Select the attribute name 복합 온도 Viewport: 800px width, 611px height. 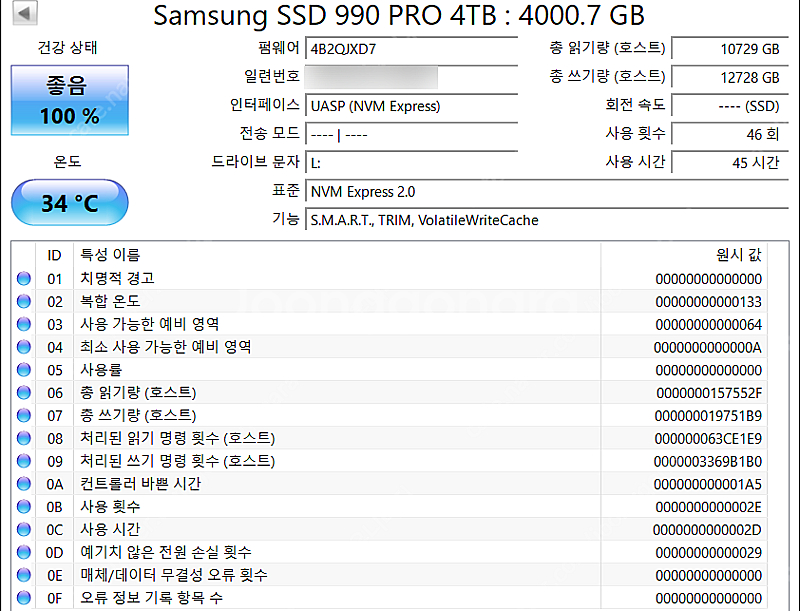click(110, 301)
